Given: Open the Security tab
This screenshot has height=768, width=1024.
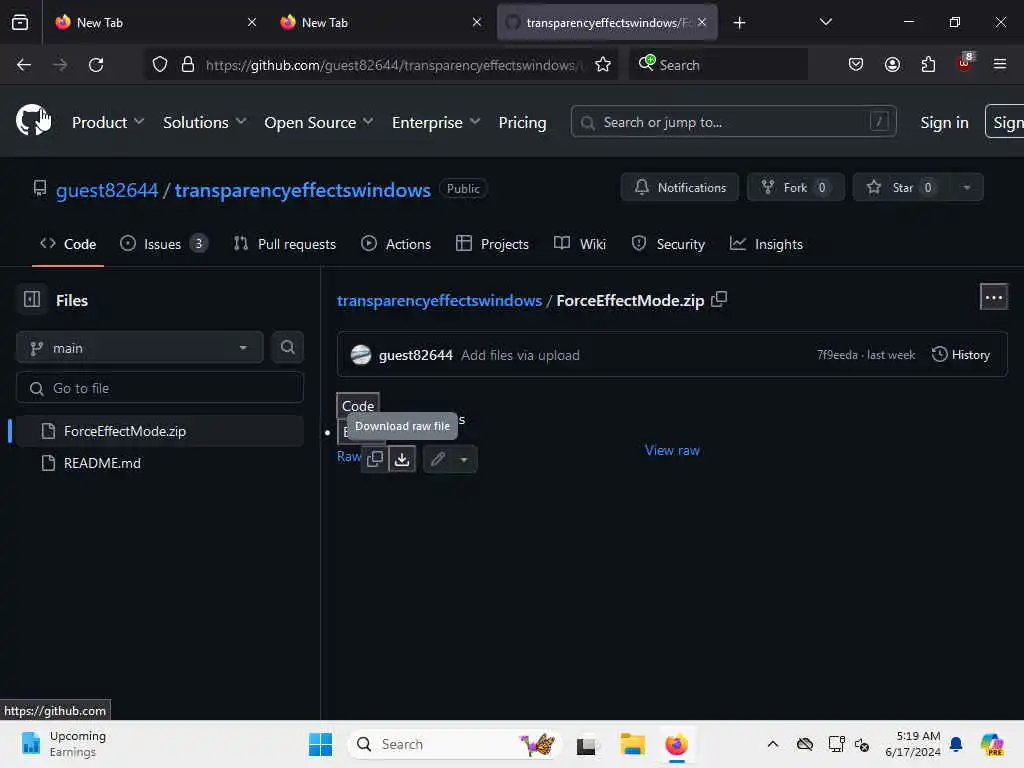Looking at the screenshot, I should 668,244.
